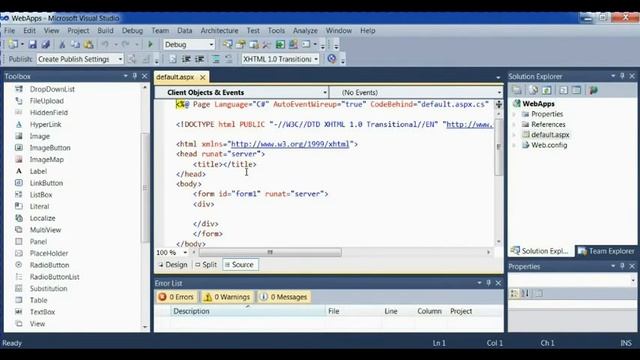Viewport: 640px width, 360px height.
Task: Click the w3.org xhtml namespace link
Action: (290, 144)
